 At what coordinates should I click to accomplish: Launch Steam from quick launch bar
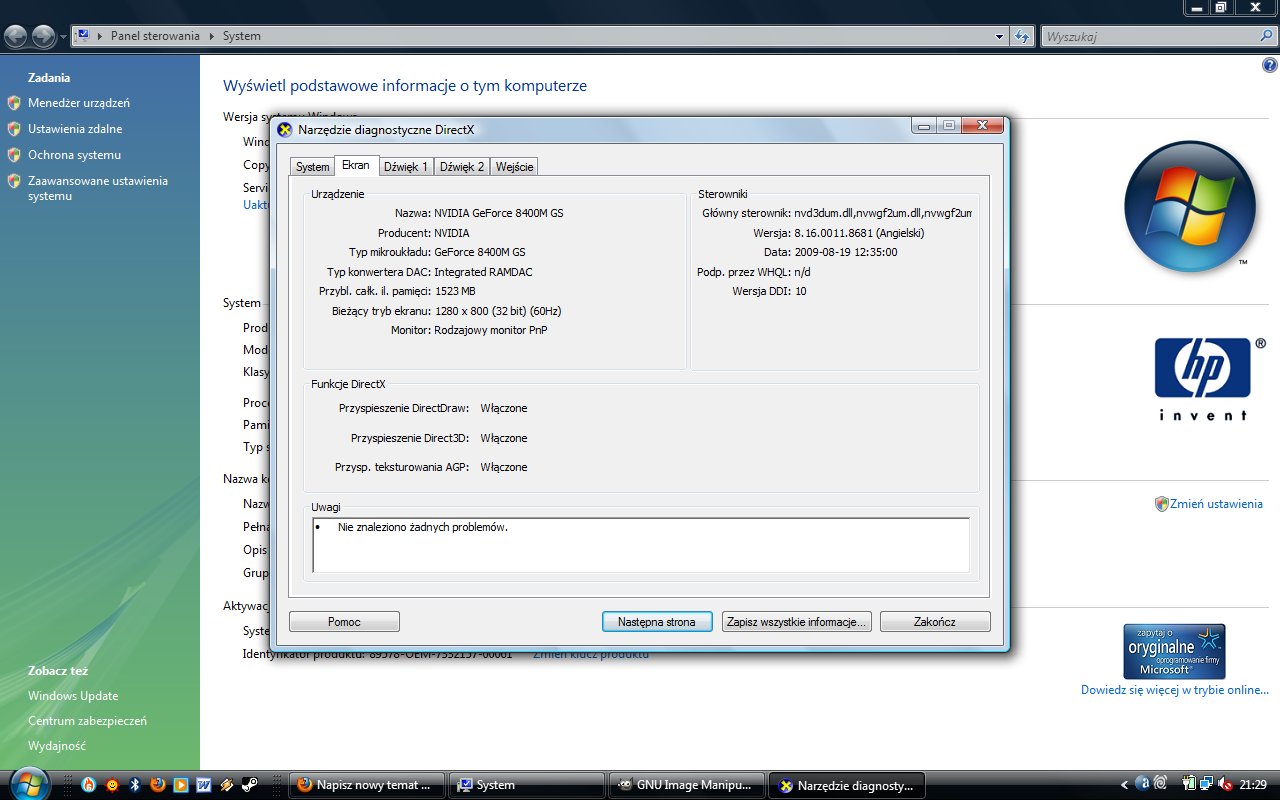249,785
